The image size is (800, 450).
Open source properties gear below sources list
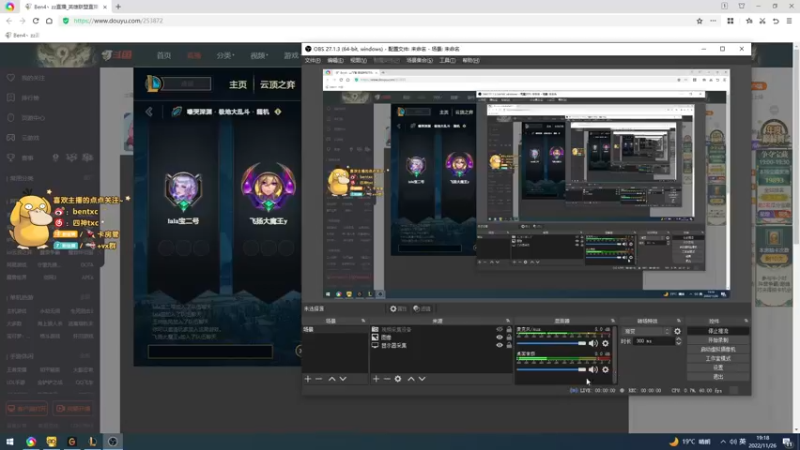click(x=398, y=379)
